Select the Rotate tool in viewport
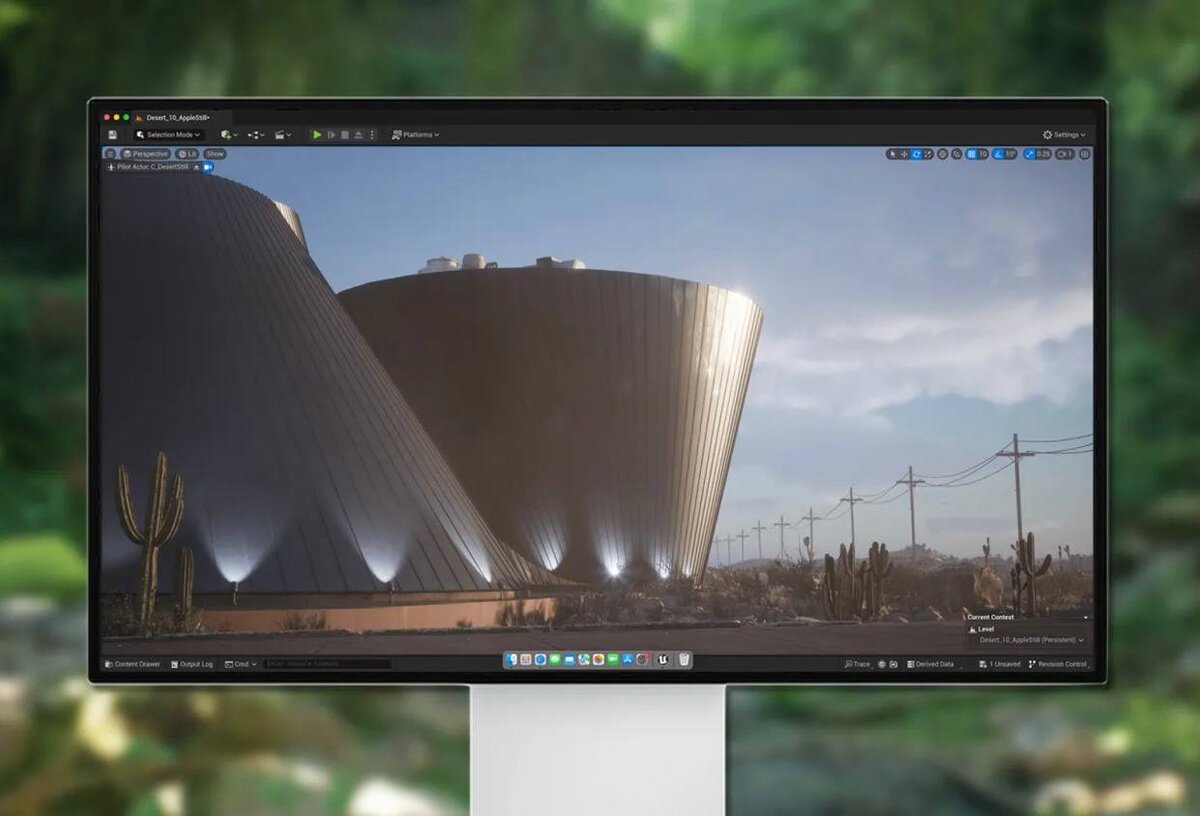The image size is (1200, 816). 916,154
